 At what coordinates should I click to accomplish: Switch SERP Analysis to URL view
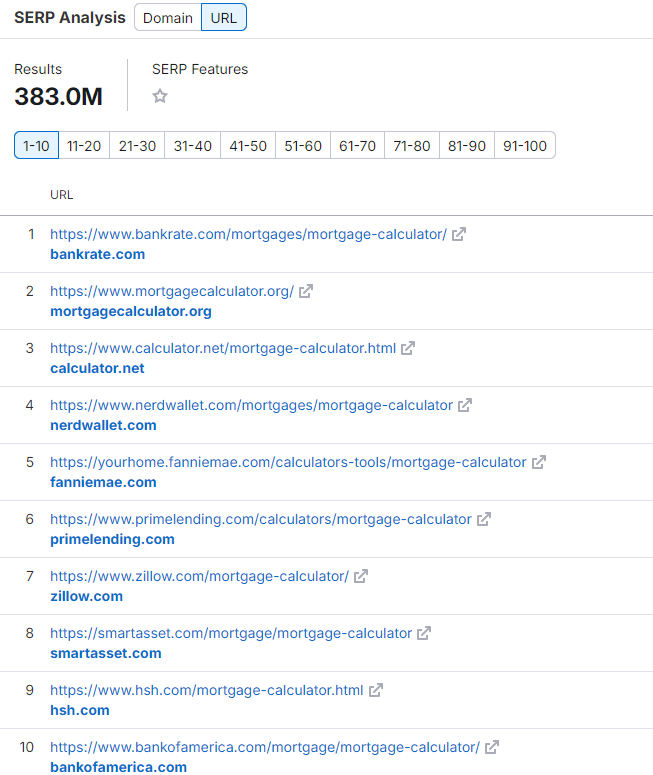(x=223, y=18)
